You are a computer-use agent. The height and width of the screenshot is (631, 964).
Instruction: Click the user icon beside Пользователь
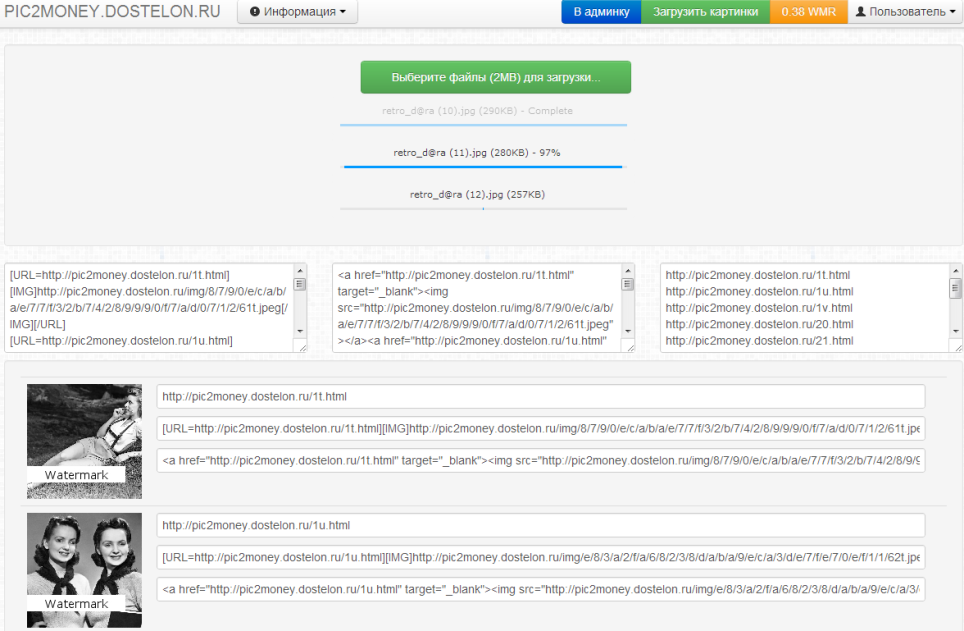coord(860,12)
